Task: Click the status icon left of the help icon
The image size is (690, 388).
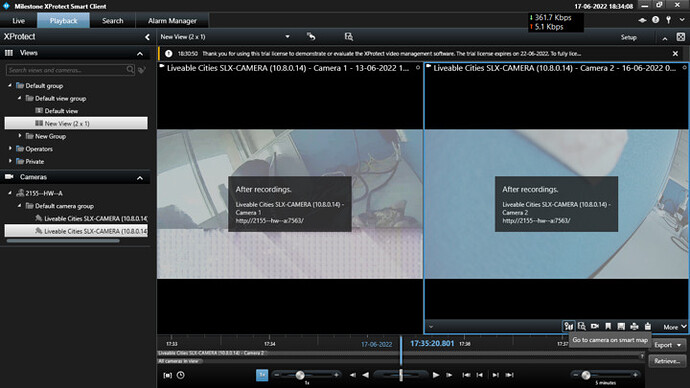Action: tap(642, 20)
